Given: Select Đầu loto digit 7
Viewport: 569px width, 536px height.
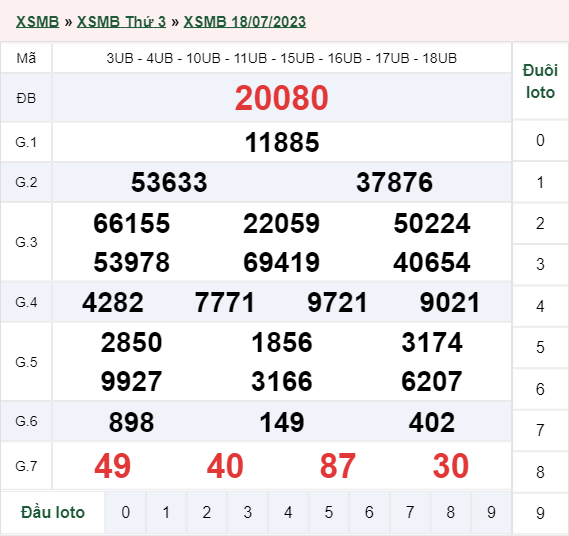Looking at the screenshot, I should [x=410, y=512].
